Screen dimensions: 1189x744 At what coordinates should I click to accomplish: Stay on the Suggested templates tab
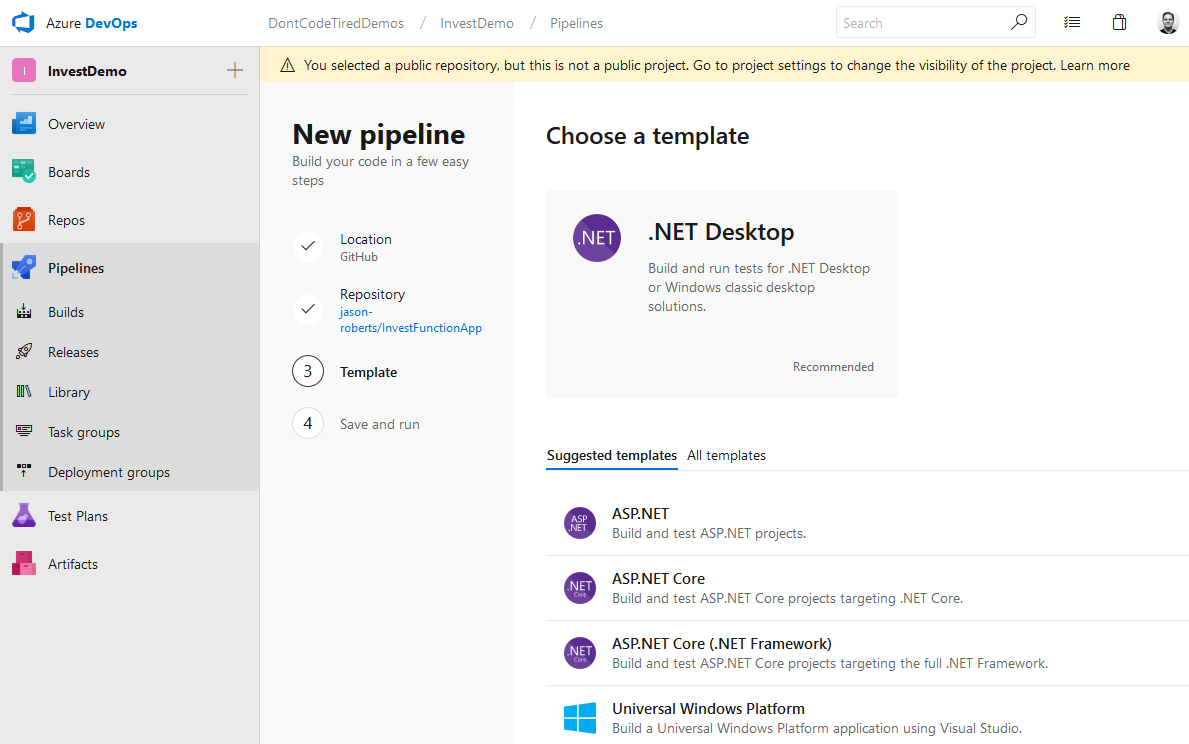tap(611, 455)
